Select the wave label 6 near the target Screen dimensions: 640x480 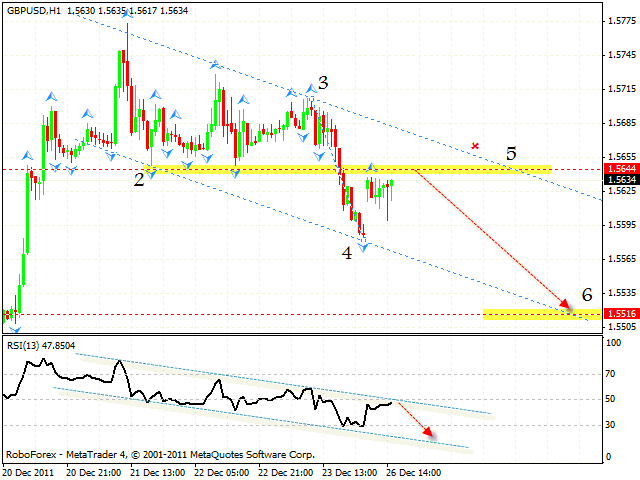[587, 295]
